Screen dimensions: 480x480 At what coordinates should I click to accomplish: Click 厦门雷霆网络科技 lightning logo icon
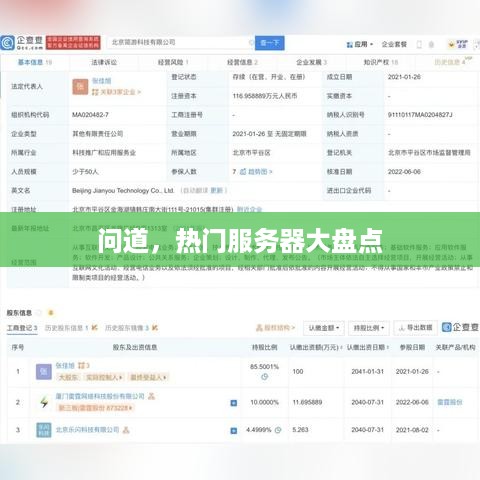(44, 402)
